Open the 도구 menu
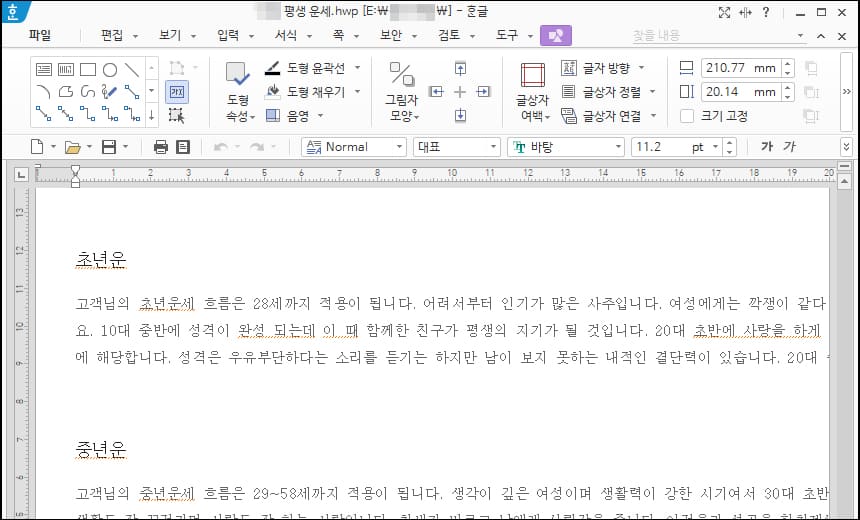The image size is (860, 520). point(507,36)
